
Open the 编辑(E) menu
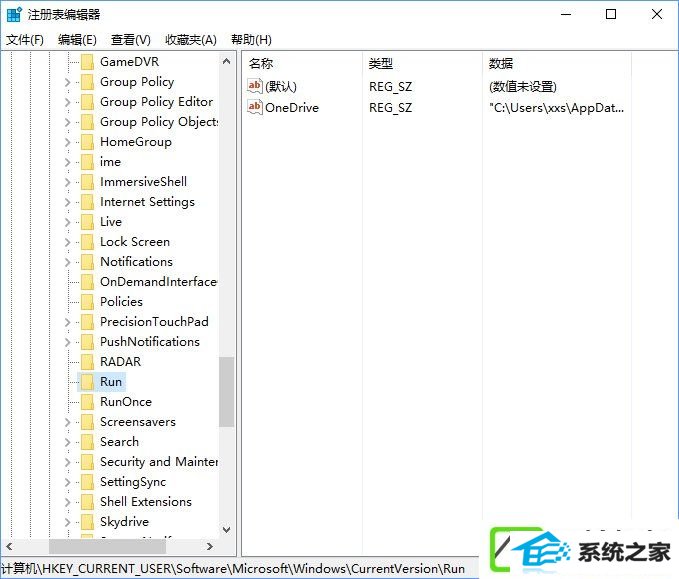click(77, 40)
